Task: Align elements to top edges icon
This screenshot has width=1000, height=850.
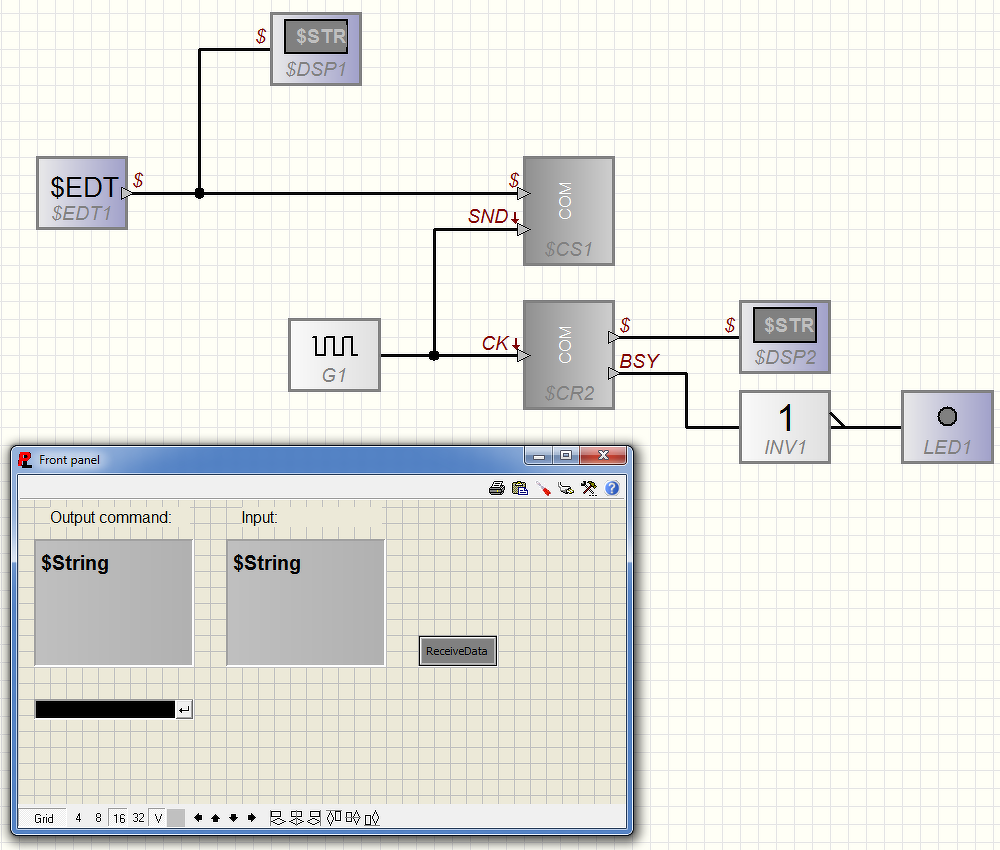Action: [334, 817]
